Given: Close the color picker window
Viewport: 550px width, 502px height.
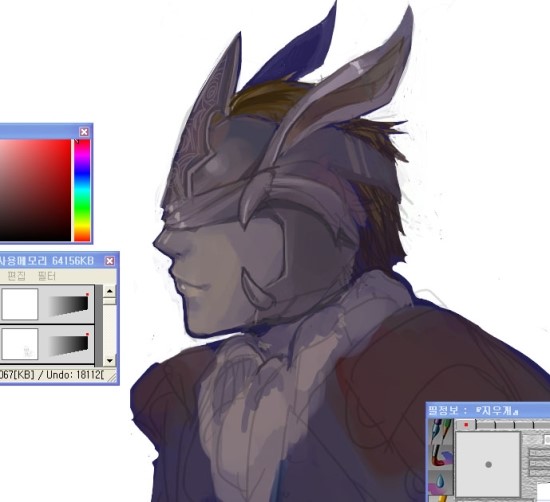Looking at the screenshot, I should 84,132.
